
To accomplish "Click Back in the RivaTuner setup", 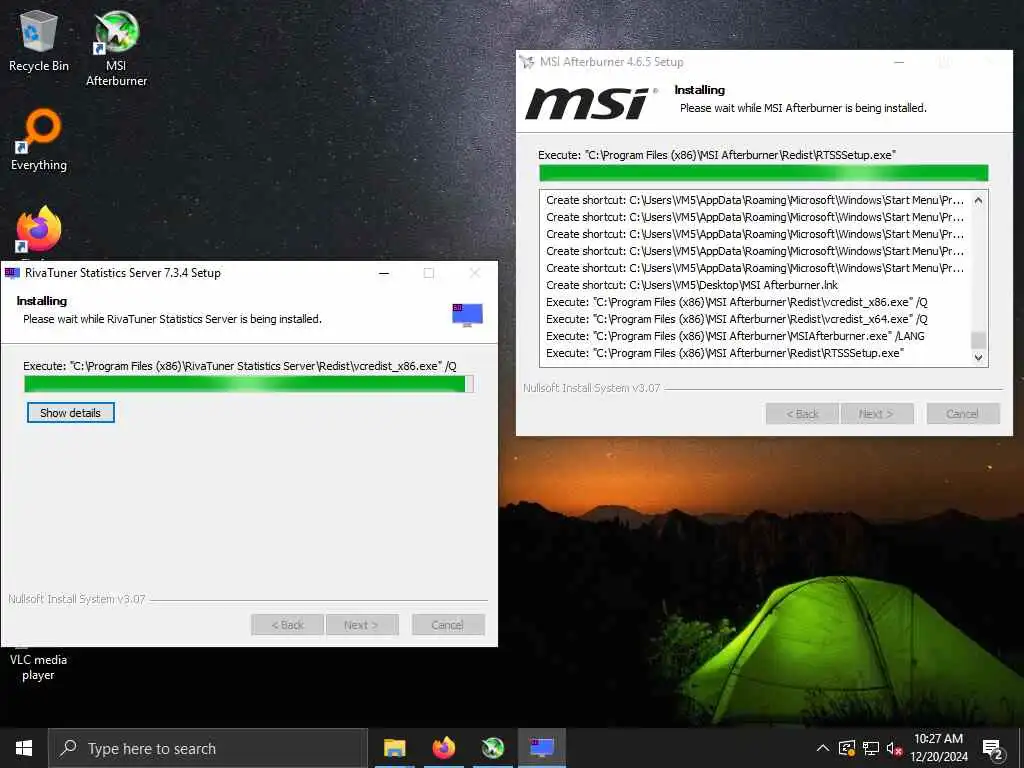I will 287,625.
